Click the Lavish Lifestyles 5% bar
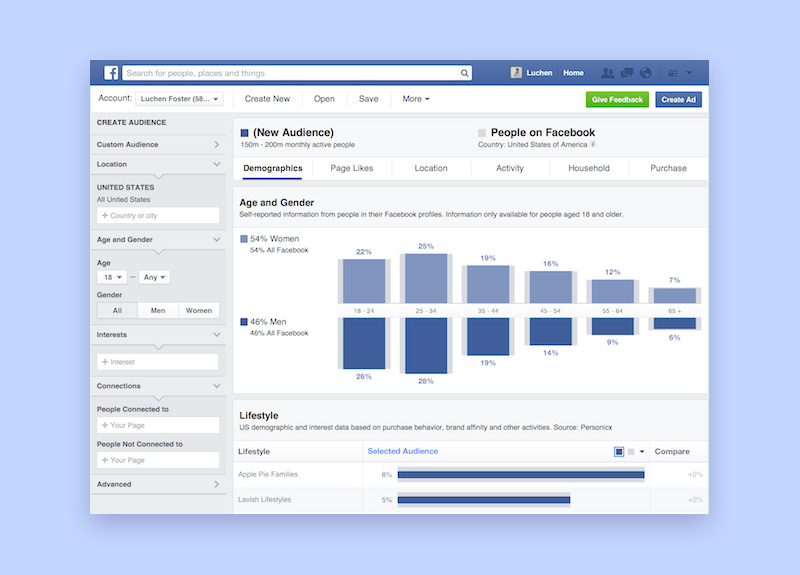The width and height of the screenshot is (800, 575). point(484,500)
